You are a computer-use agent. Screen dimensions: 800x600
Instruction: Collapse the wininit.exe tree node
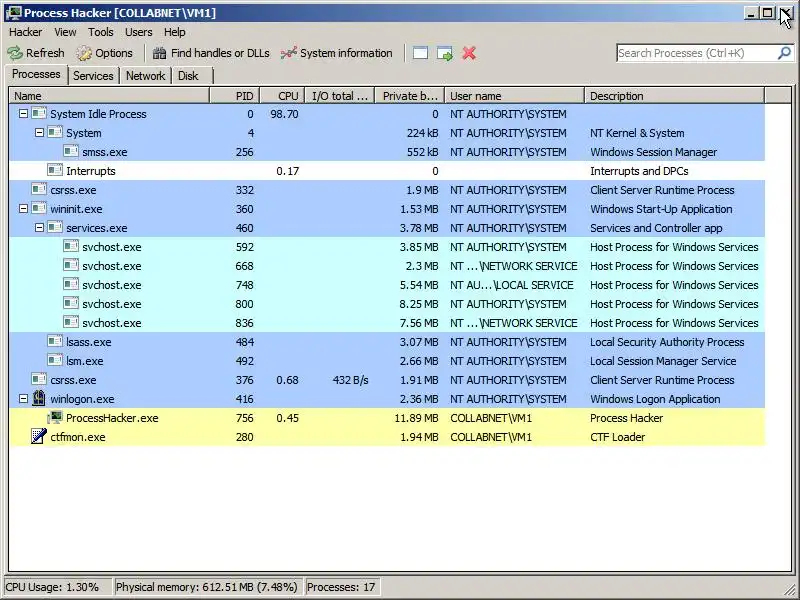23,209
